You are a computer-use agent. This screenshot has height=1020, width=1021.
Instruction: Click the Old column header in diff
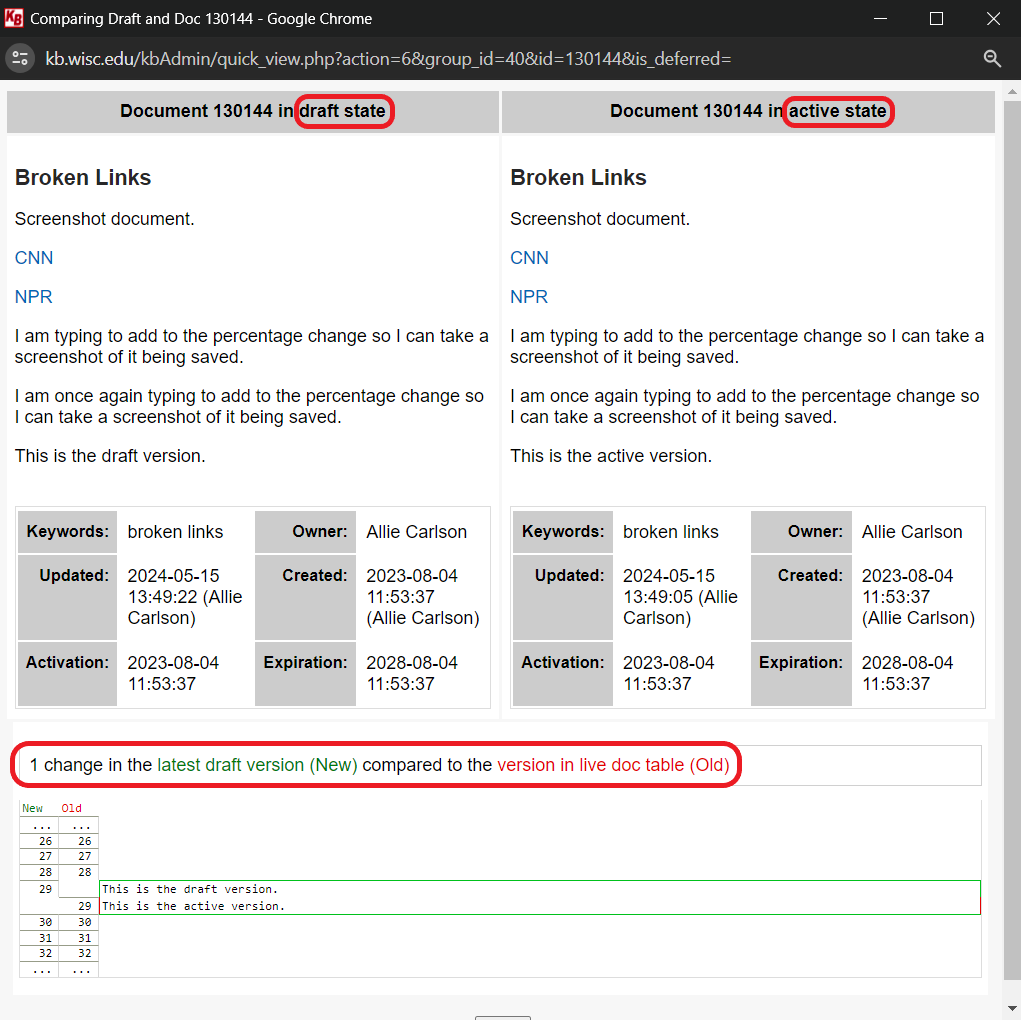[x=72, y=808]
